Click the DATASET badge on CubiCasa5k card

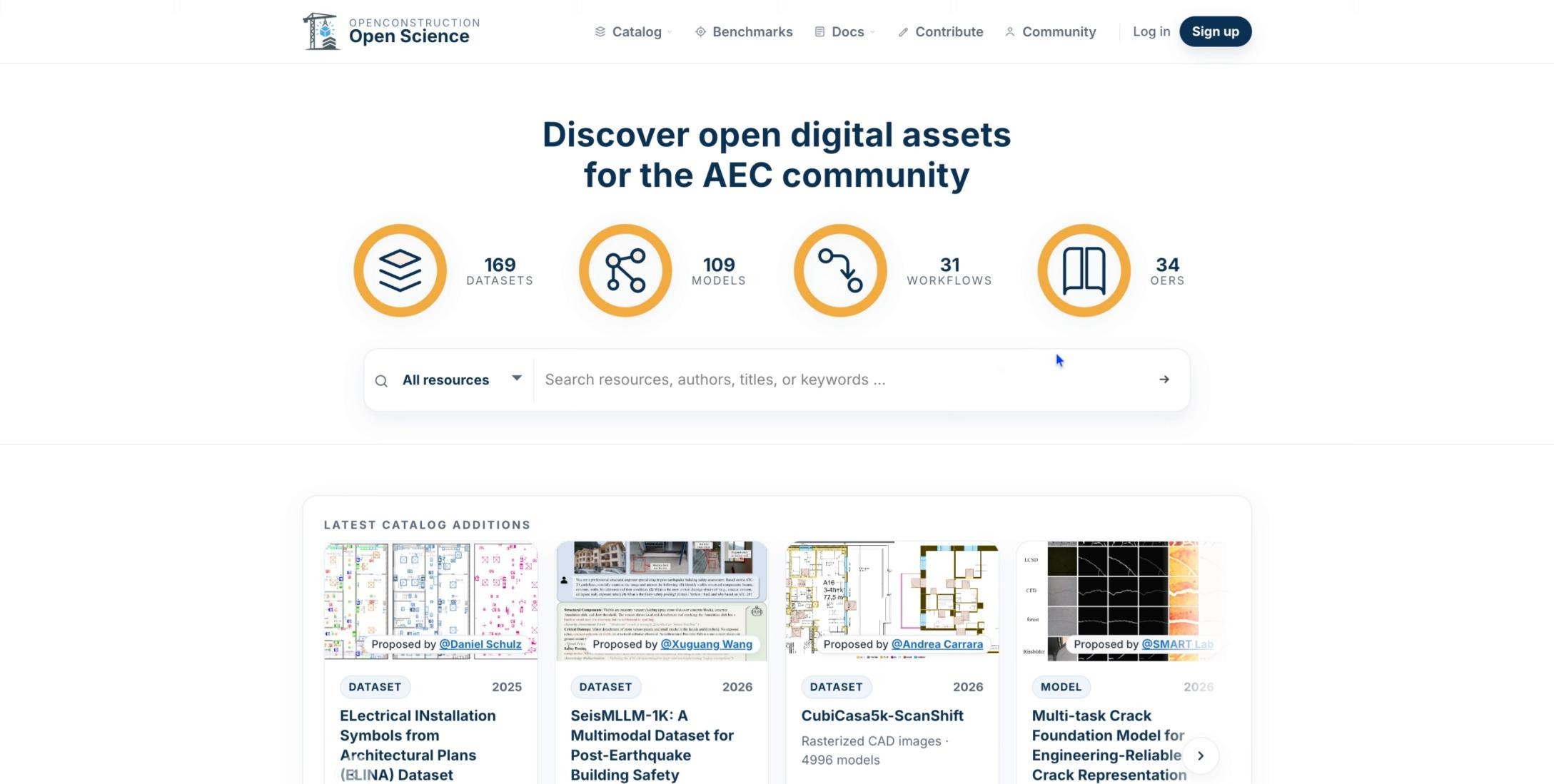[x=836, y=687]
